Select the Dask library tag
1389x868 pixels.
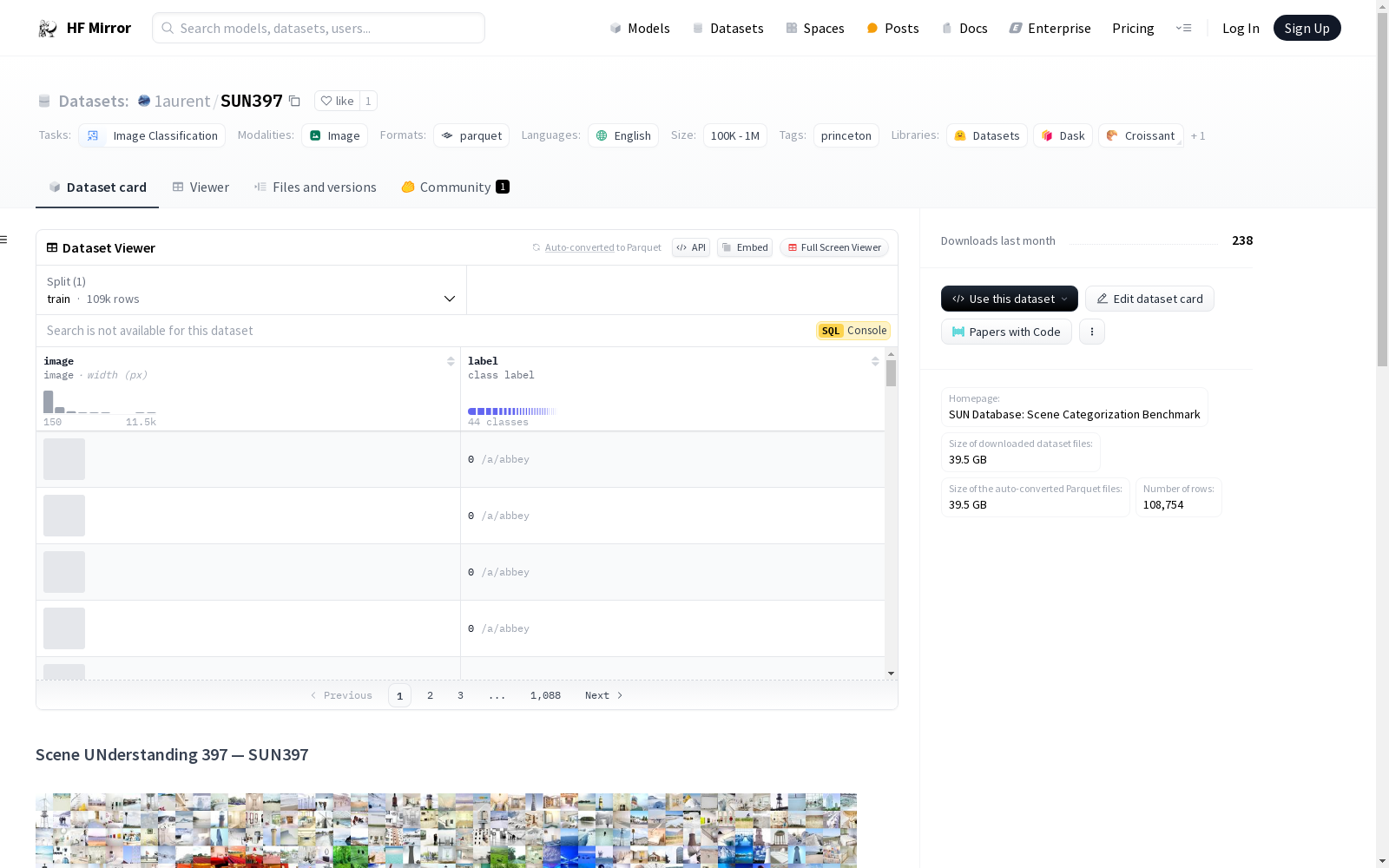point(1063,135)
